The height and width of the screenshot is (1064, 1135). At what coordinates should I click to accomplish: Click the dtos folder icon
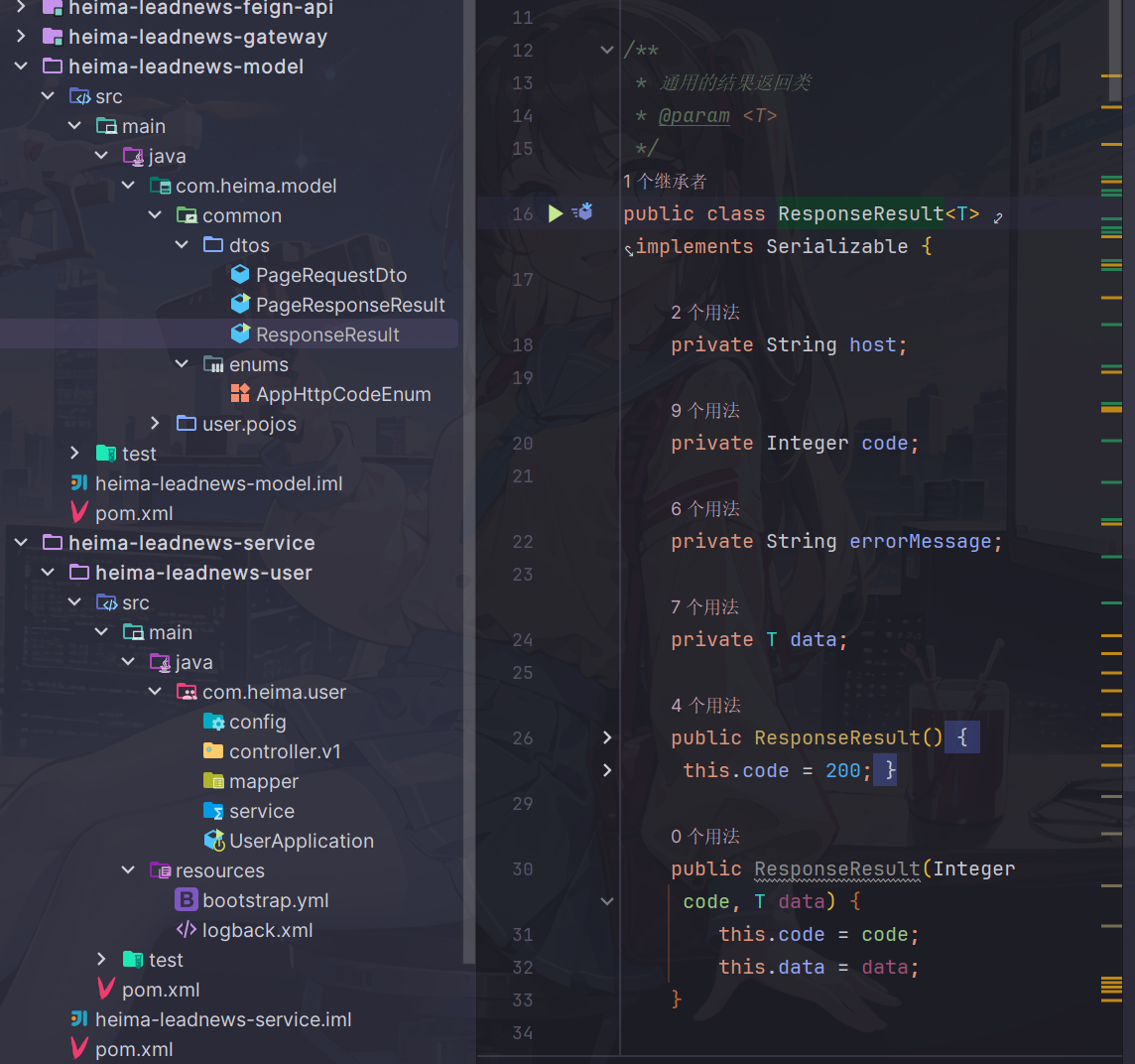213,245
